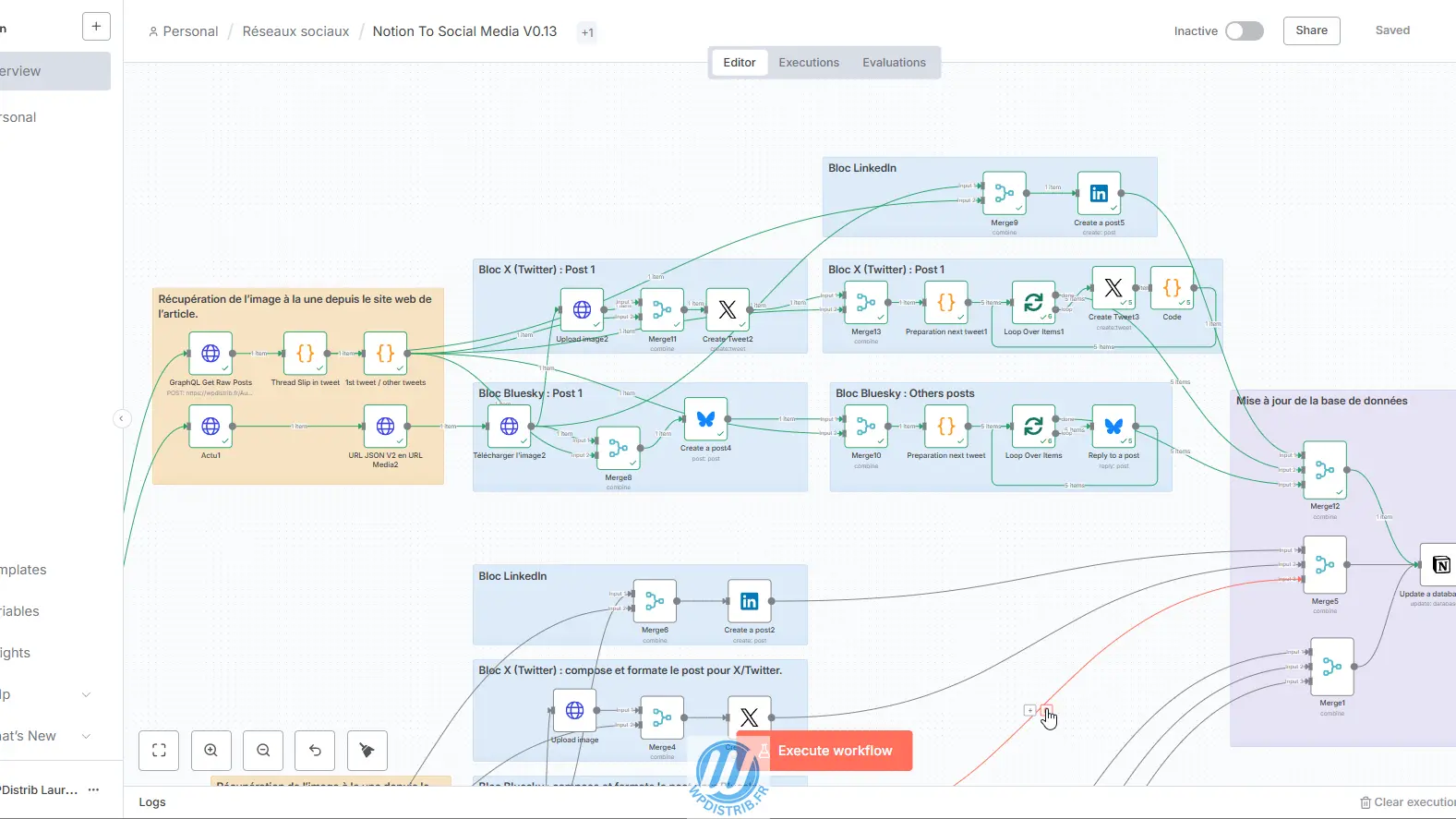Image resolution: width=1456 pixels, height=819 pixels.
Task: Open the Evaluations tab
Action: click(x=894, y=63)
